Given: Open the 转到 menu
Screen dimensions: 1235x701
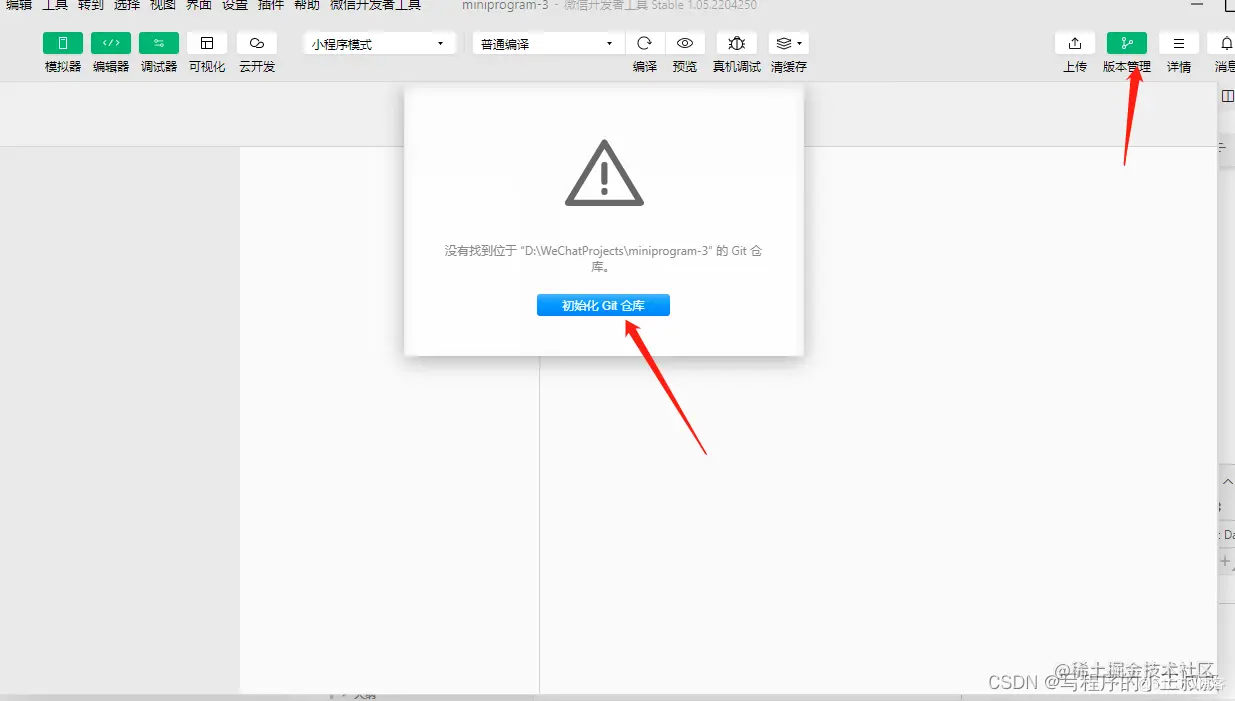Looking at the screenshot, I should [91, 5].
